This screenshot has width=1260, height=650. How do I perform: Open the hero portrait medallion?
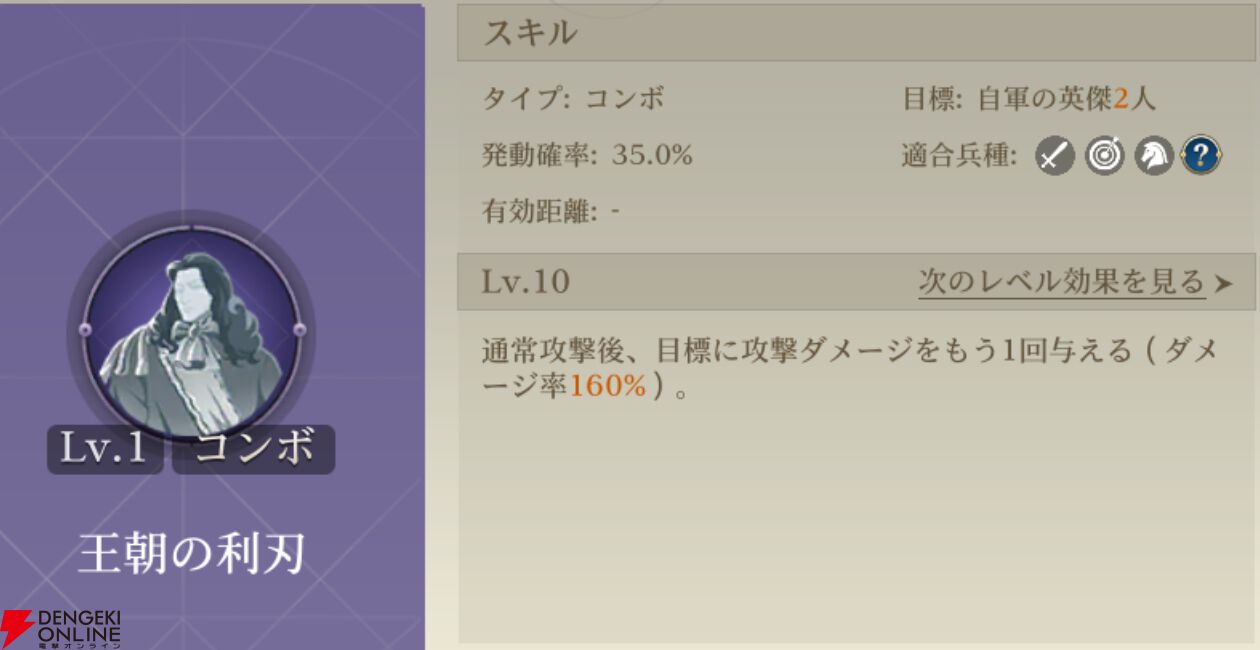tap(192, 332)
